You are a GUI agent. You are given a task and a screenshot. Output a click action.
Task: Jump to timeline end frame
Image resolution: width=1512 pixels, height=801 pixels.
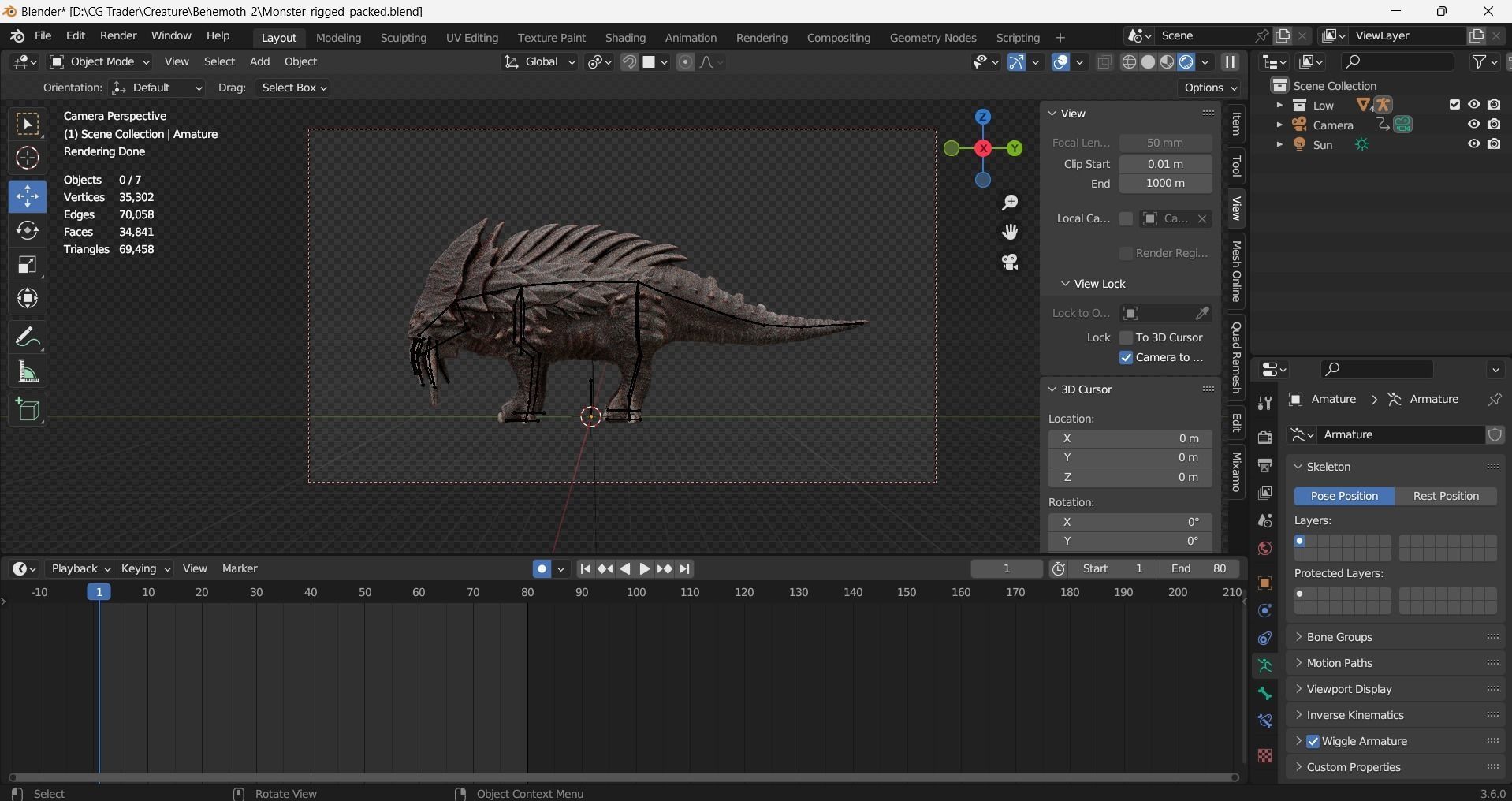(685, 568)
